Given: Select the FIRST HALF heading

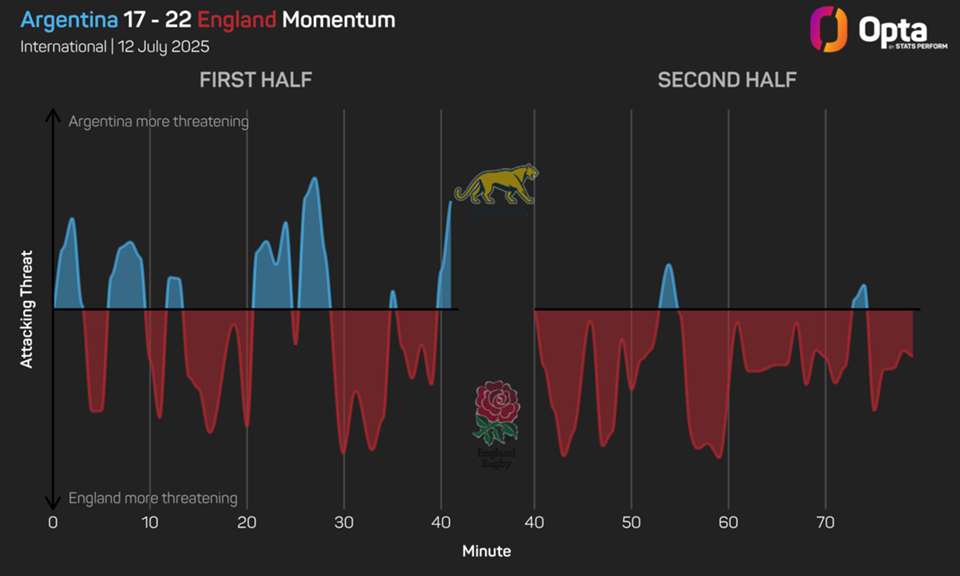Looking at the screenshot, I should pyautogui.click(x=256, y=80).
